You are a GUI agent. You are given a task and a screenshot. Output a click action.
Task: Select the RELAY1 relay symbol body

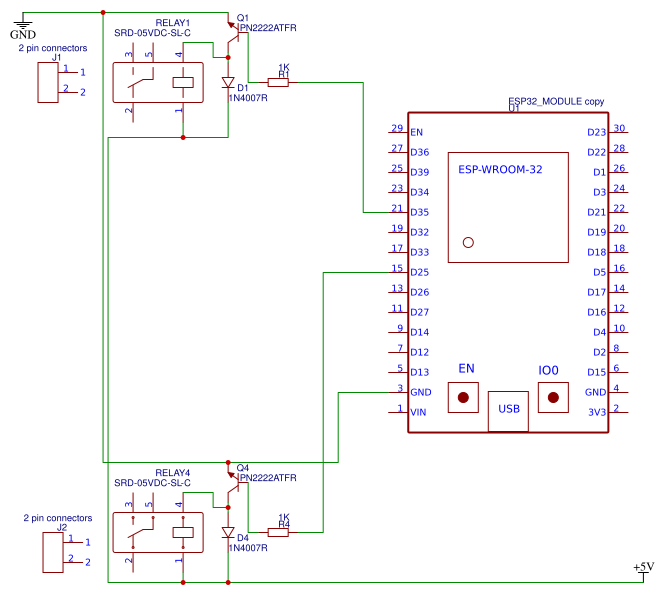pos(158,82)
